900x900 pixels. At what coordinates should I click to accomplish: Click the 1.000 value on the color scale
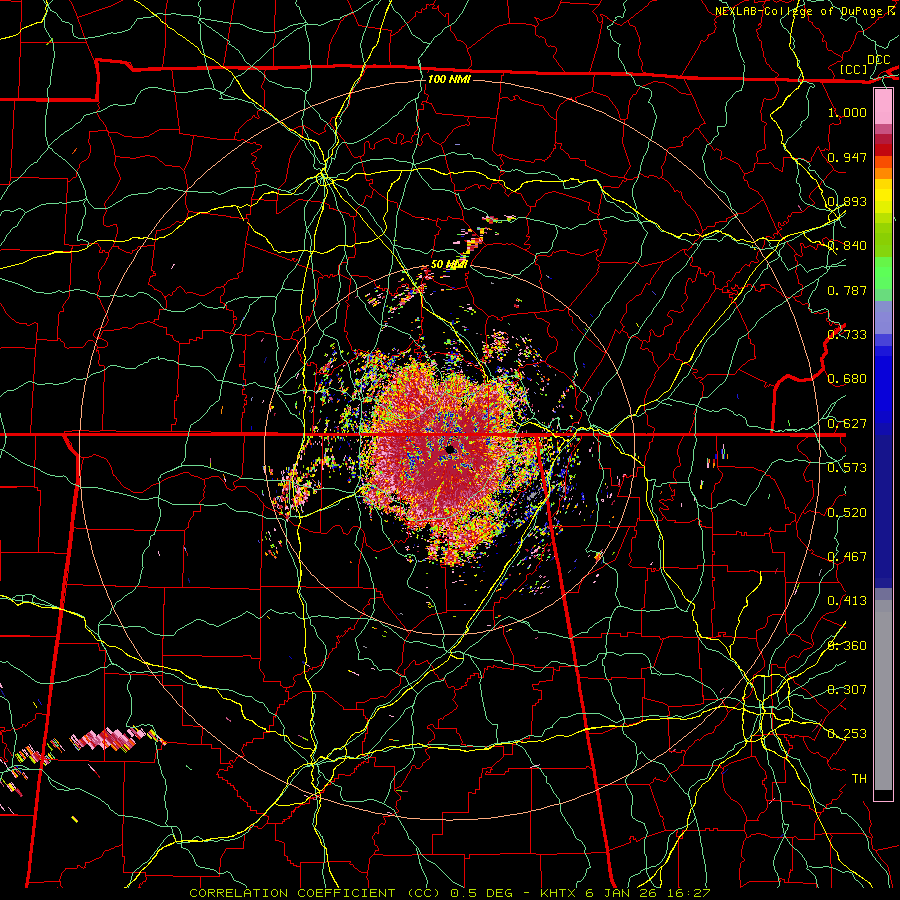pyautogui.click(x=847, y=112)
